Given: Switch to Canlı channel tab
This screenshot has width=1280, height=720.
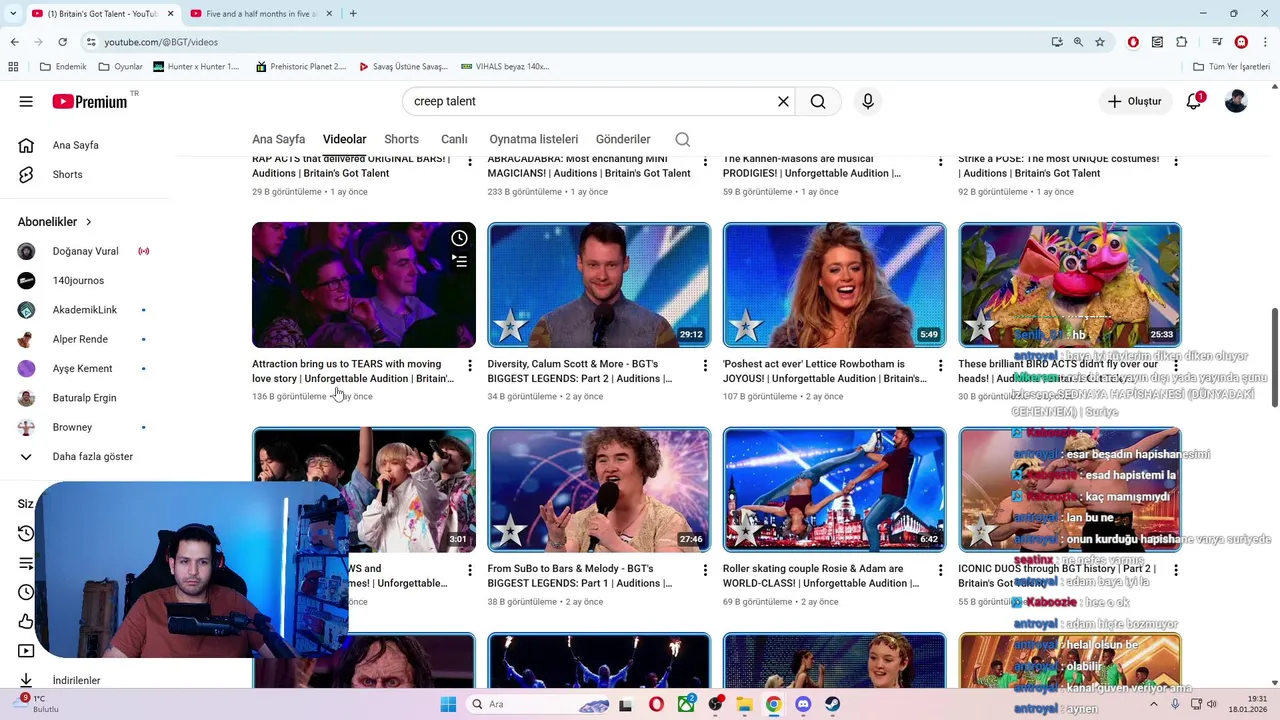Looking at the screenshot, I should coord(454,139).
